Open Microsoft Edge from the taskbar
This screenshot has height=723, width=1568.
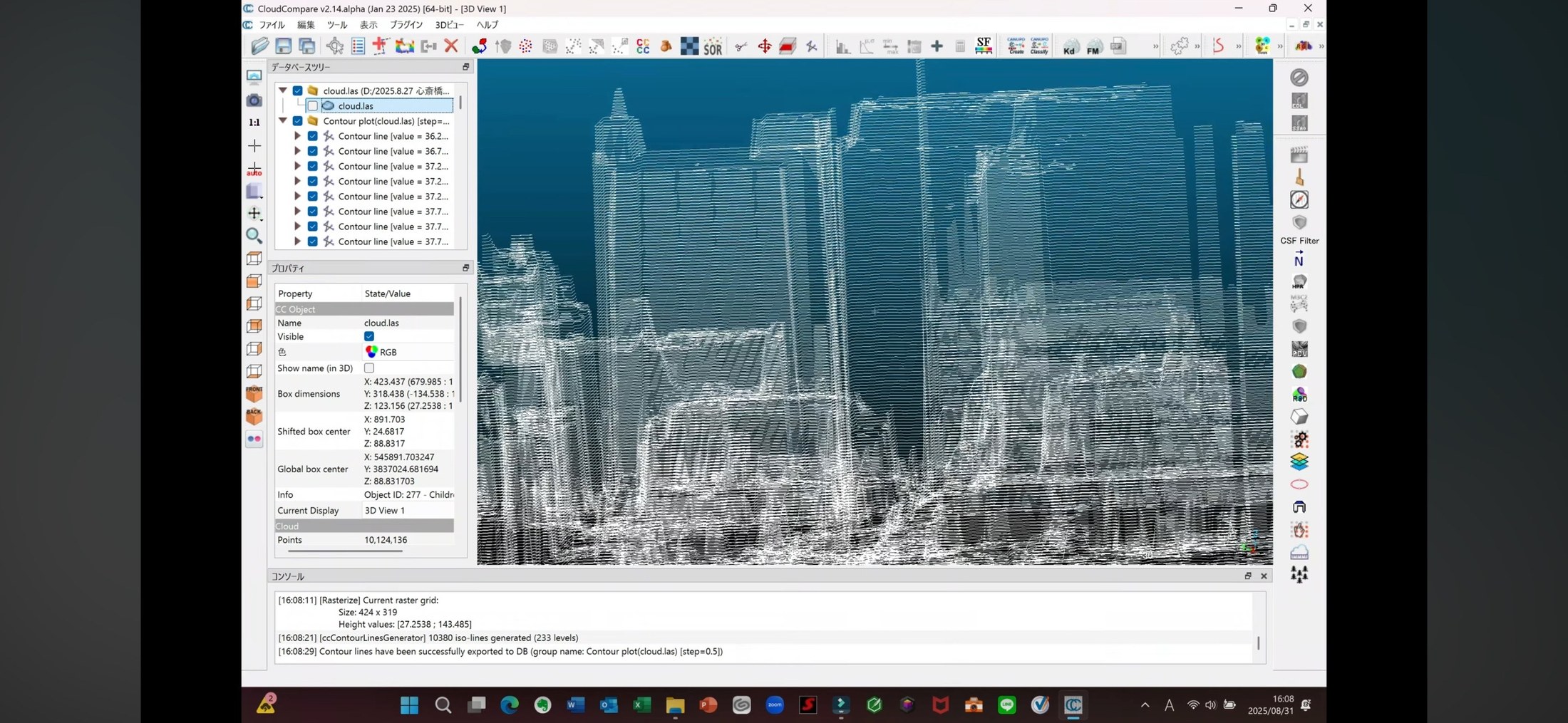pos(509,704)
